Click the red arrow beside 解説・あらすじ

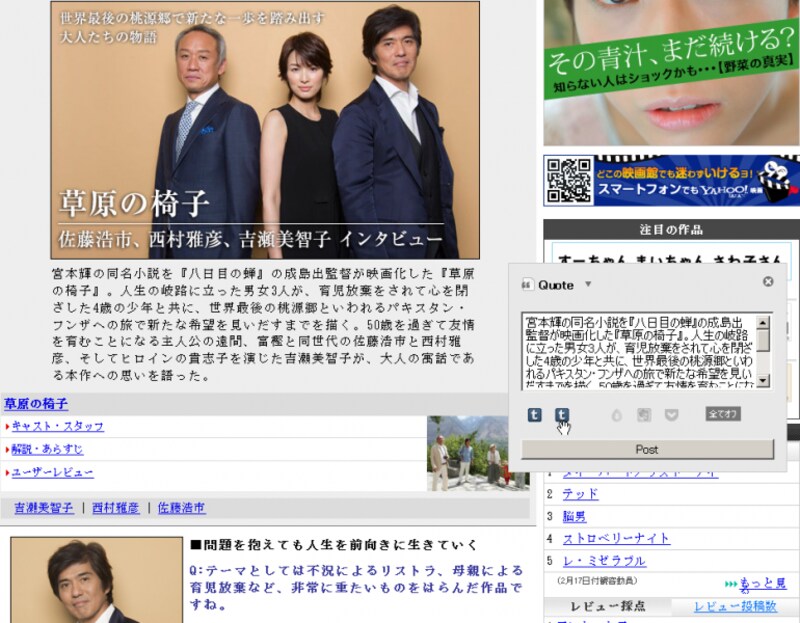tap(8, 450)
